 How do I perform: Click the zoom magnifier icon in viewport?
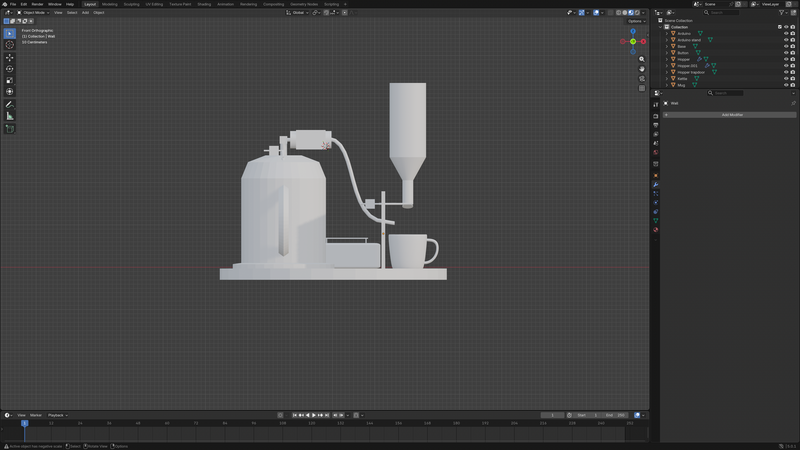click(x=642, y=60)
